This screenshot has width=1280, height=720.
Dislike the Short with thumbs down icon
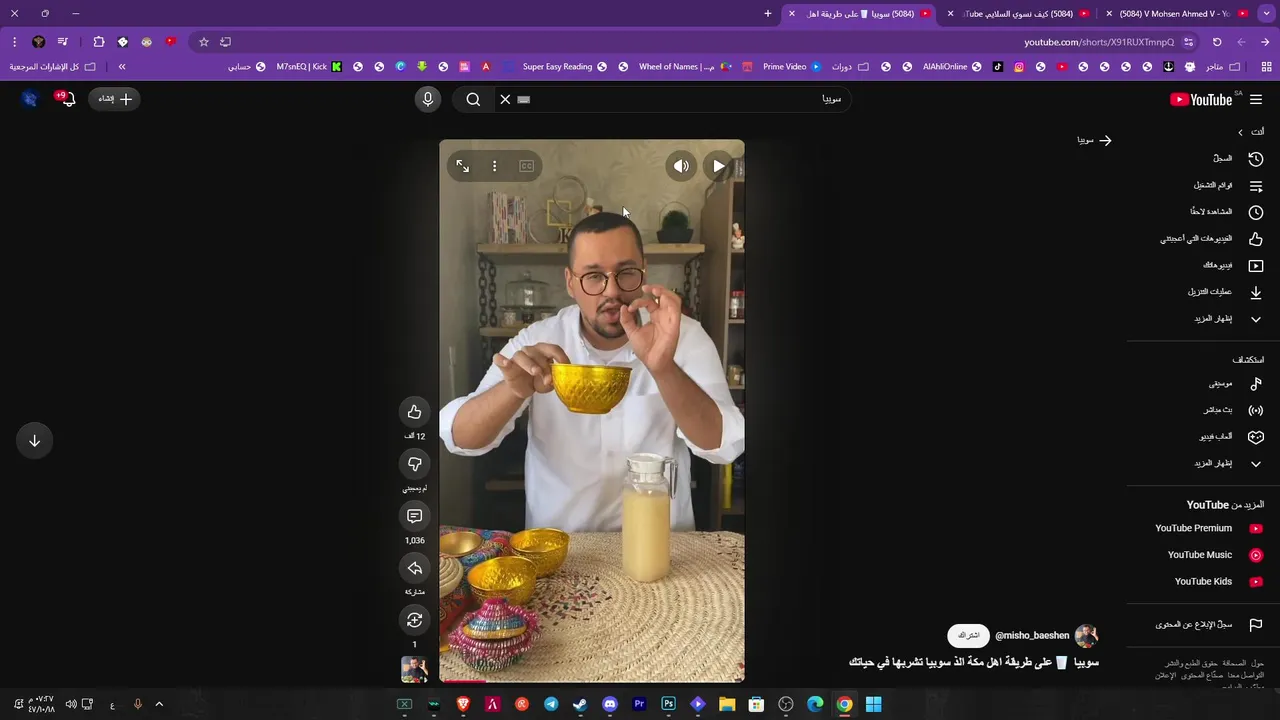pyautogui.click(x=414, y=464)
